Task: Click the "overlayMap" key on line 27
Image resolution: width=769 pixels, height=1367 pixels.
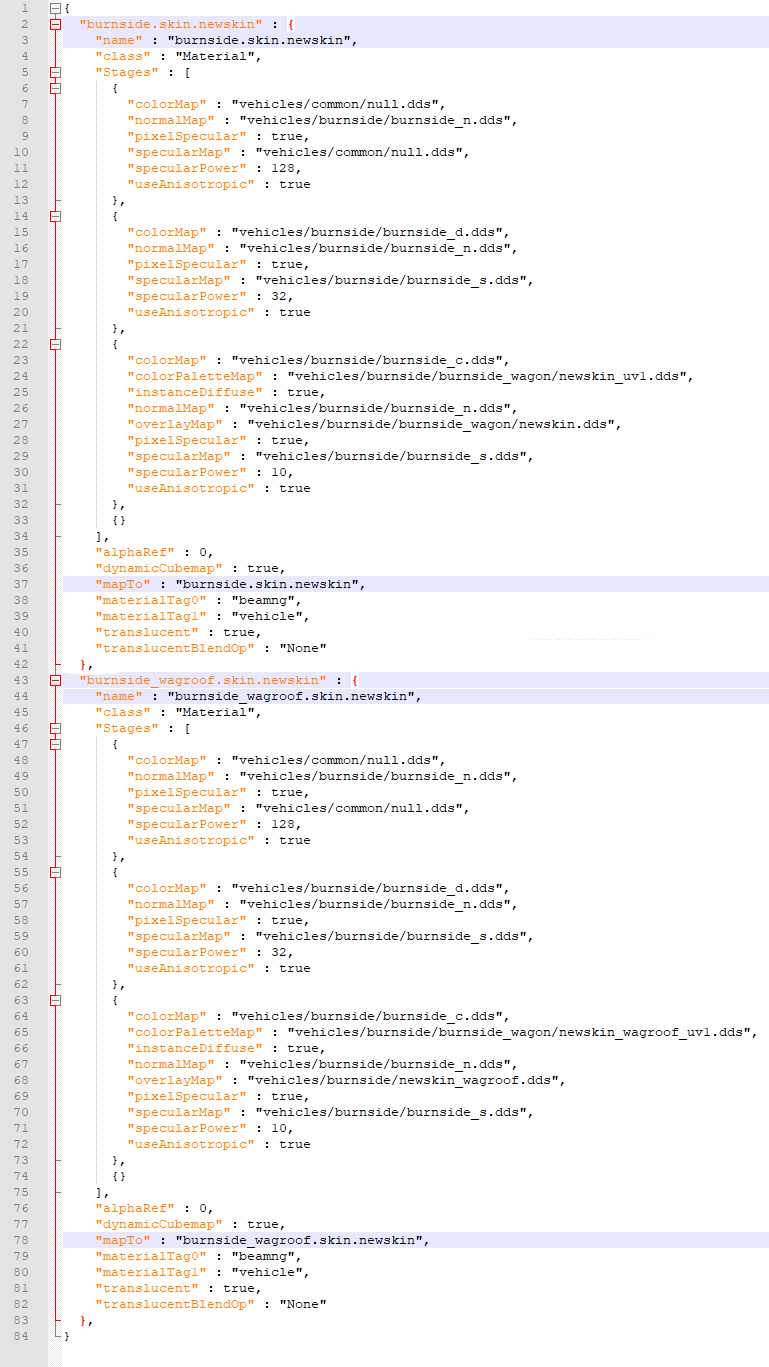Action: pyautogui.click(x=176, y=424)
